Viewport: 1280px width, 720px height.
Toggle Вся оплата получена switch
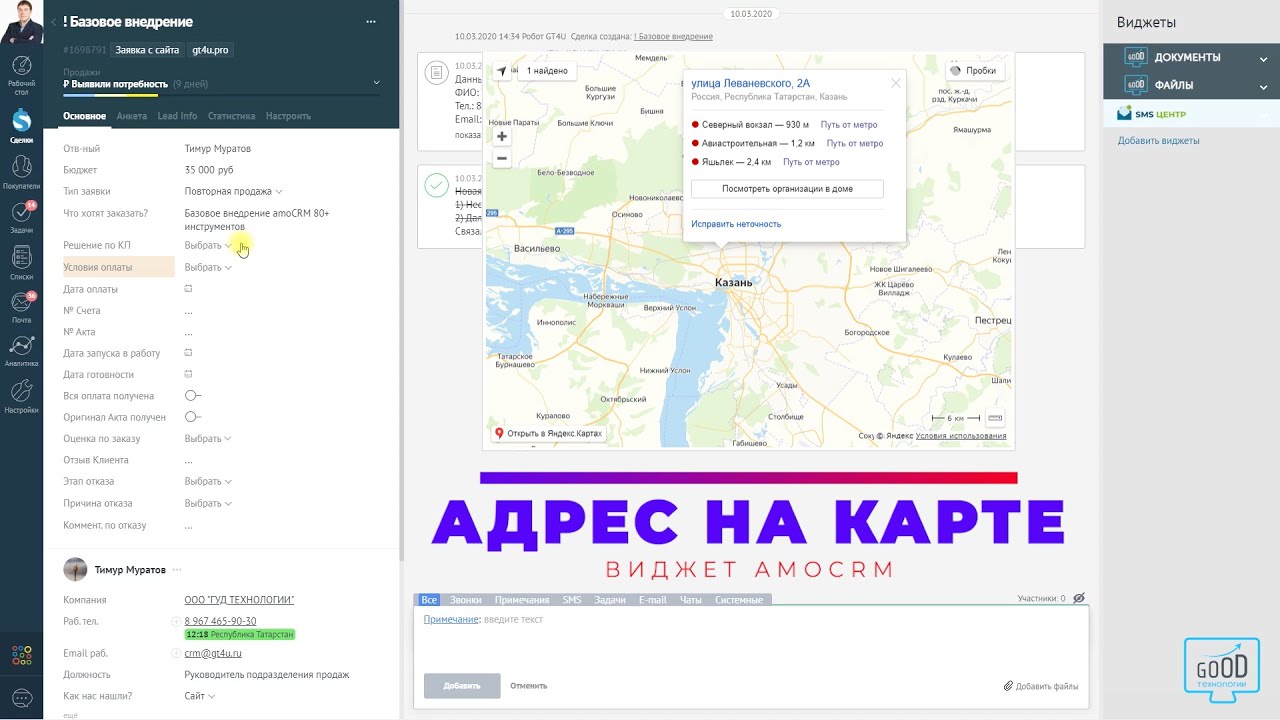[193, 396]
